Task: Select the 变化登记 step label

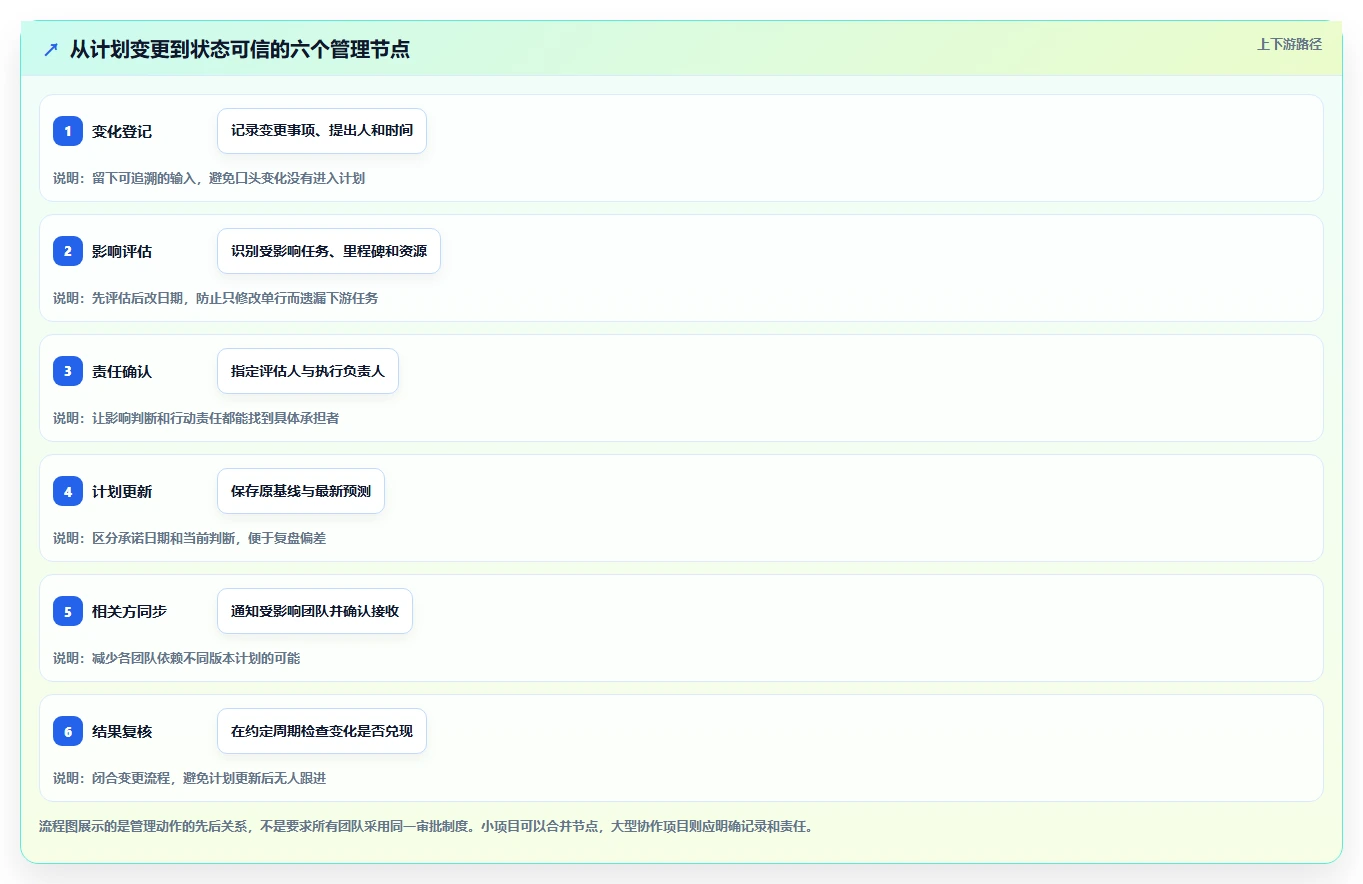Action: 122,131
